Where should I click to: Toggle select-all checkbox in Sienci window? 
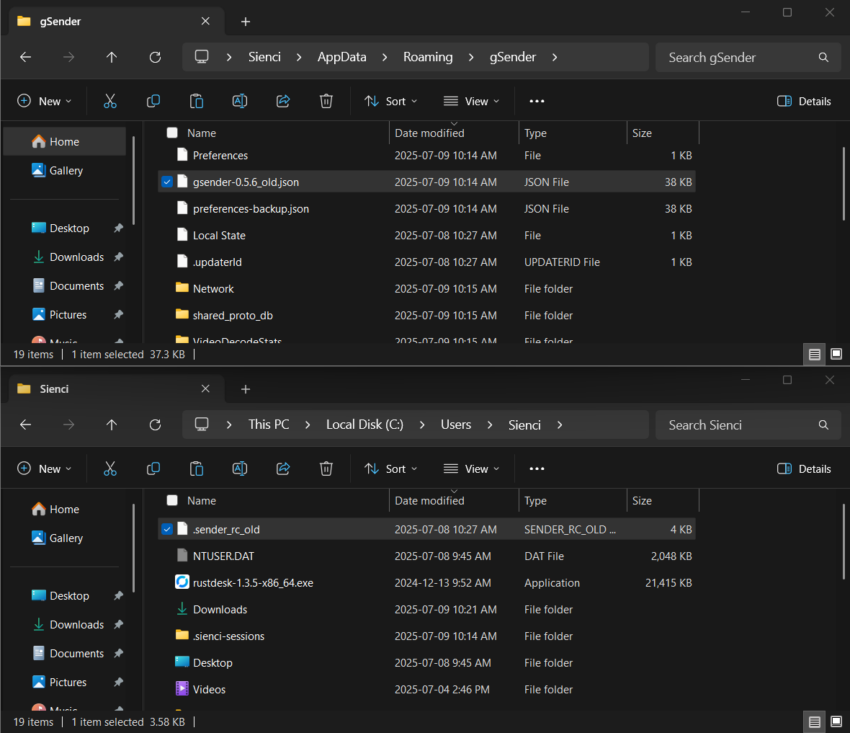(172, 500)
